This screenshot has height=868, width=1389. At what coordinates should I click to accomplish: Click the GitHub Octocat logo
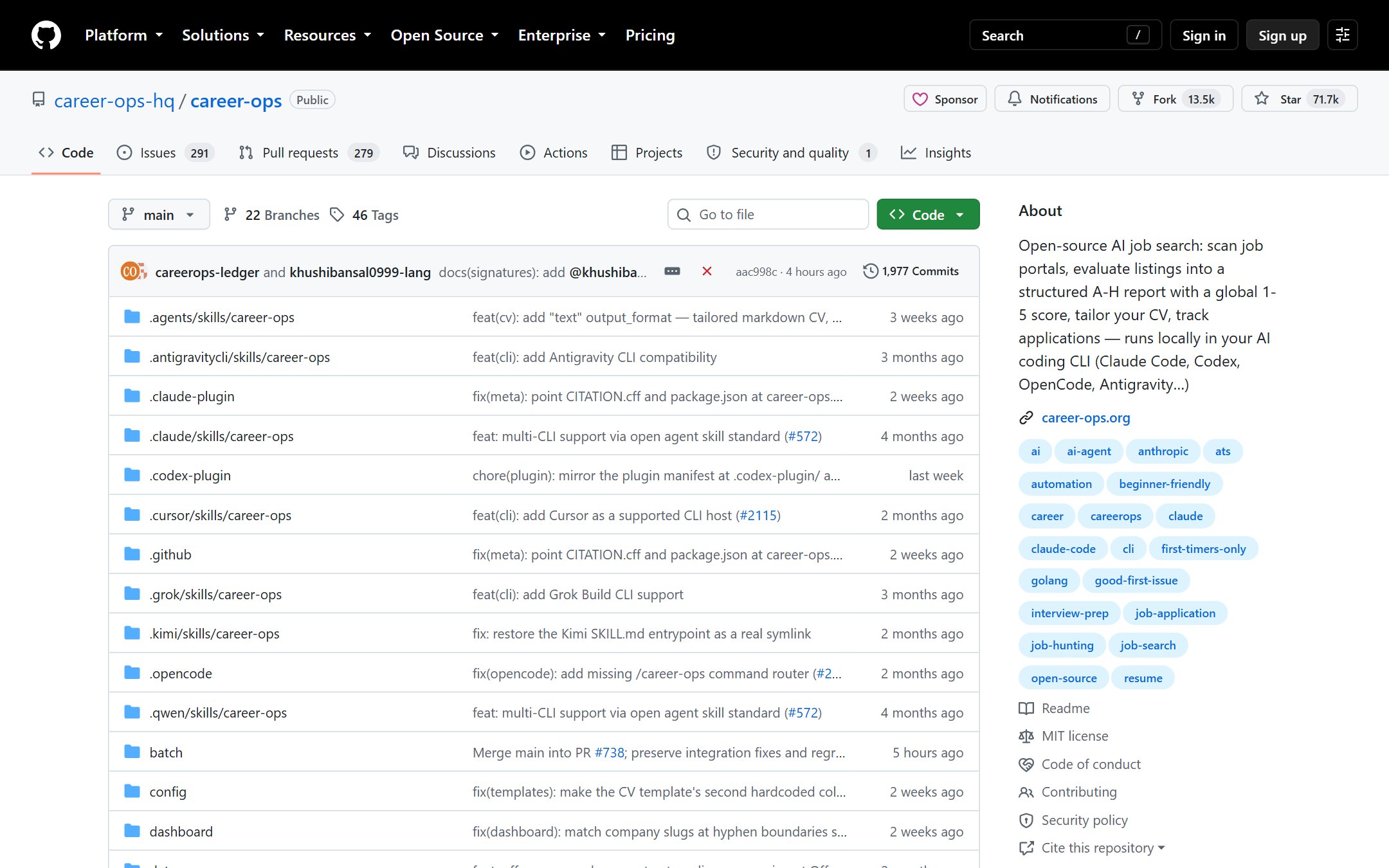coord(46,35)
